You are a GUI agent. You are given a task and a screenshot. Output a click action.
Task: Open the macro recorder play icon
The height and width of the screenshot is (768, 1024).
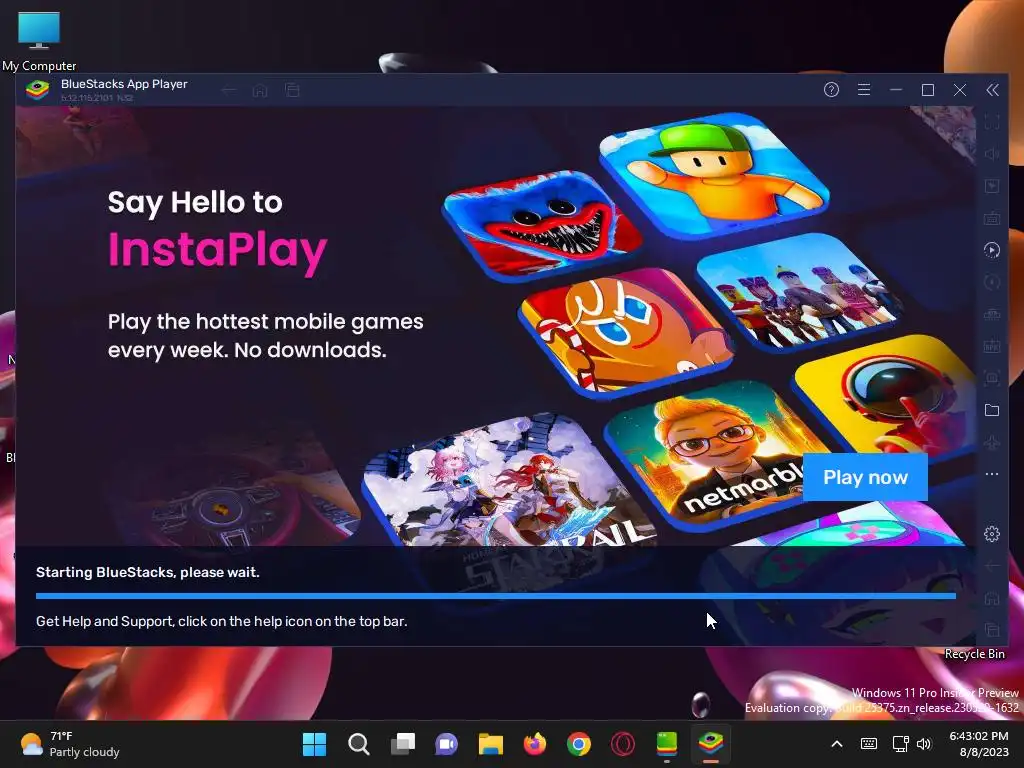[991, 250]
